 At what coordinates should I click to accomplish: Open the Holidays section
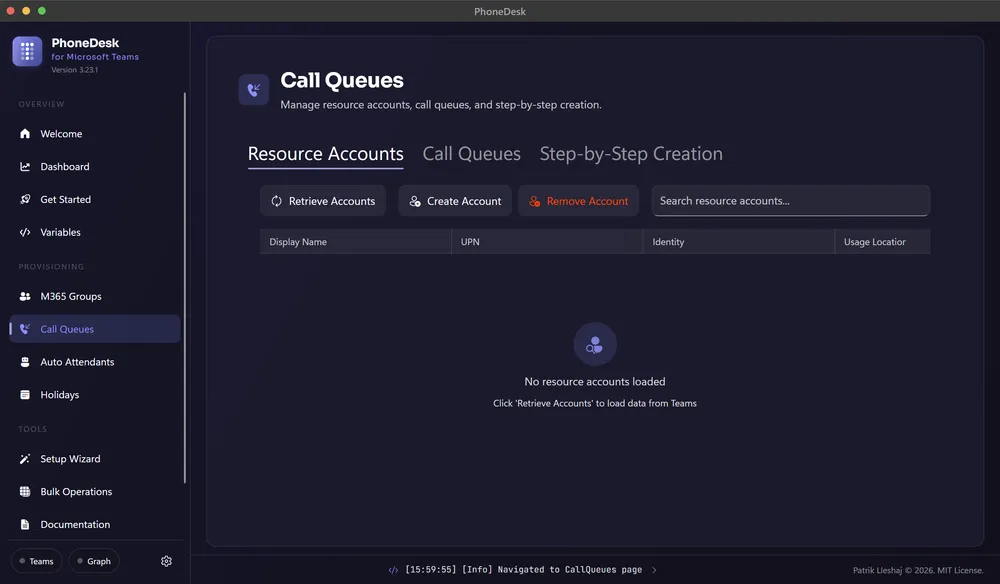(x=94, y=395)
